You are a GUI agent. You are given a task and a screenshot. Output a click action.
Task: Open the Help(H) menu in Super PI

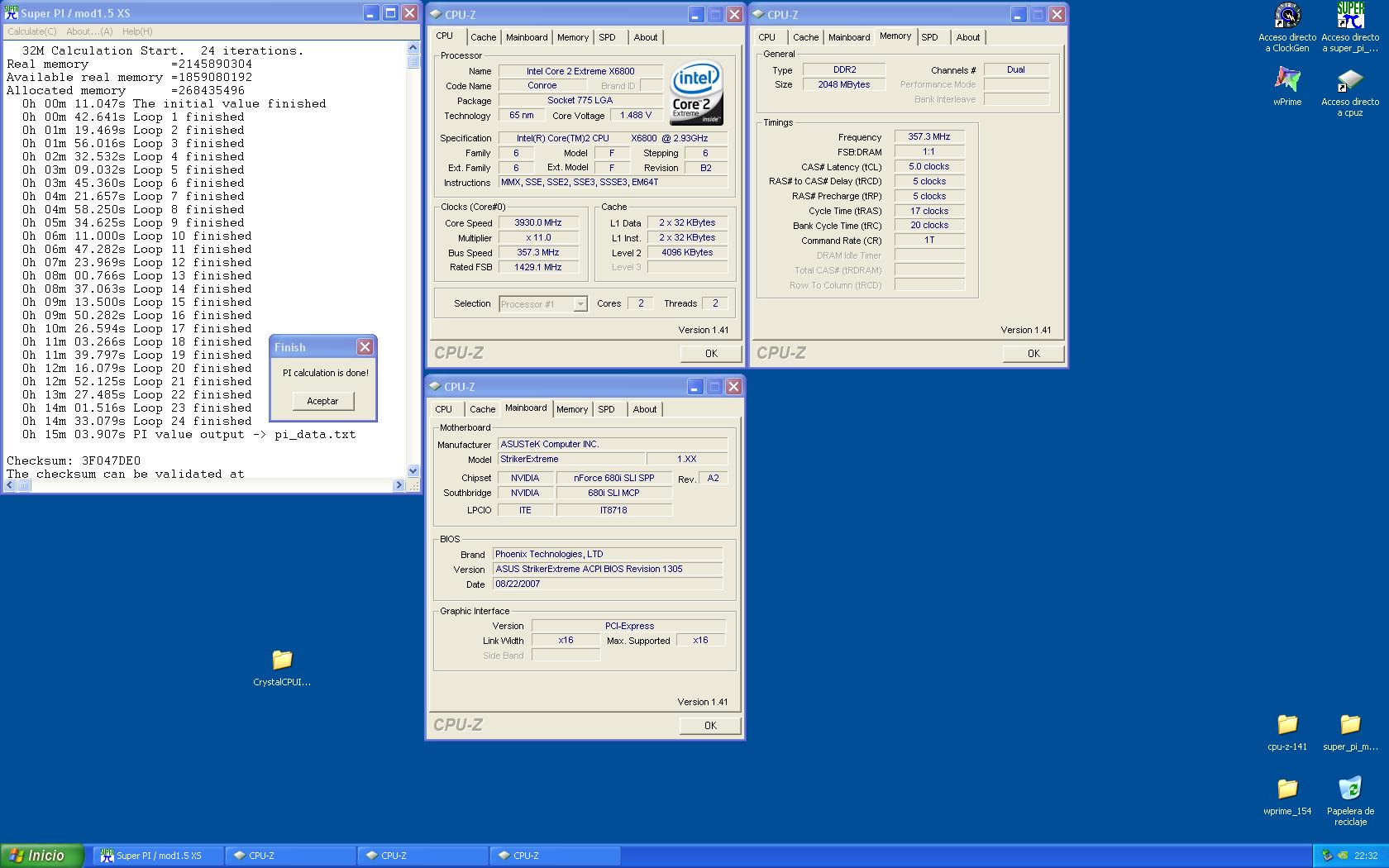137,31
